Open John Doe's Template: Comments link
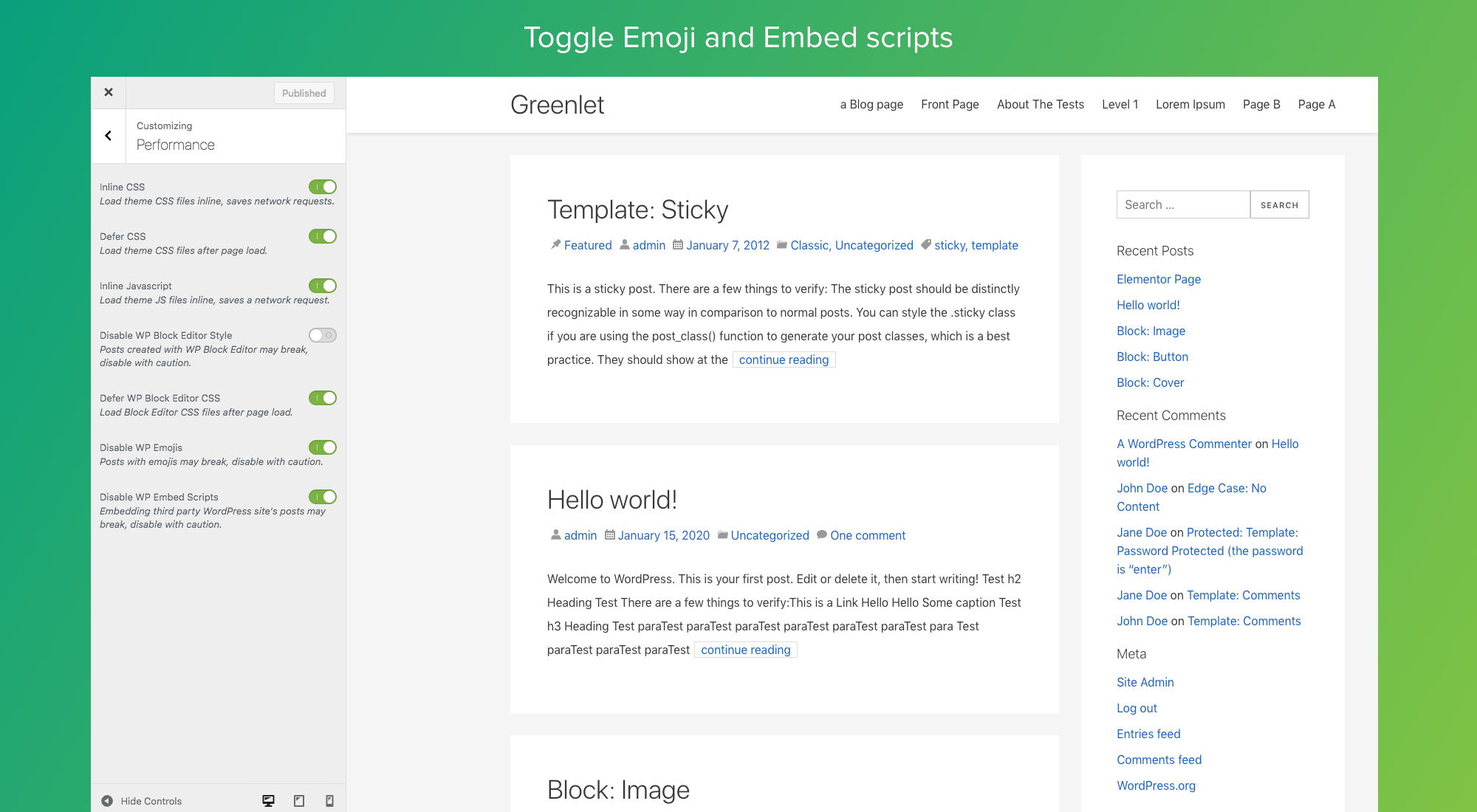Image resolution: width=1477 pixels, height=812 pixels. tap(1244, 621)
